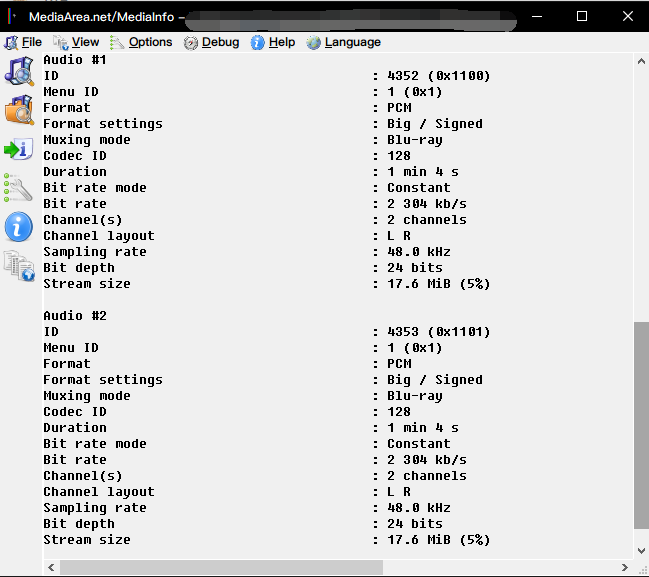Open Preferences via the wrench sidebar icon
Image resolution: width=649 pixels, height=577 pixels.
[19, 187]
